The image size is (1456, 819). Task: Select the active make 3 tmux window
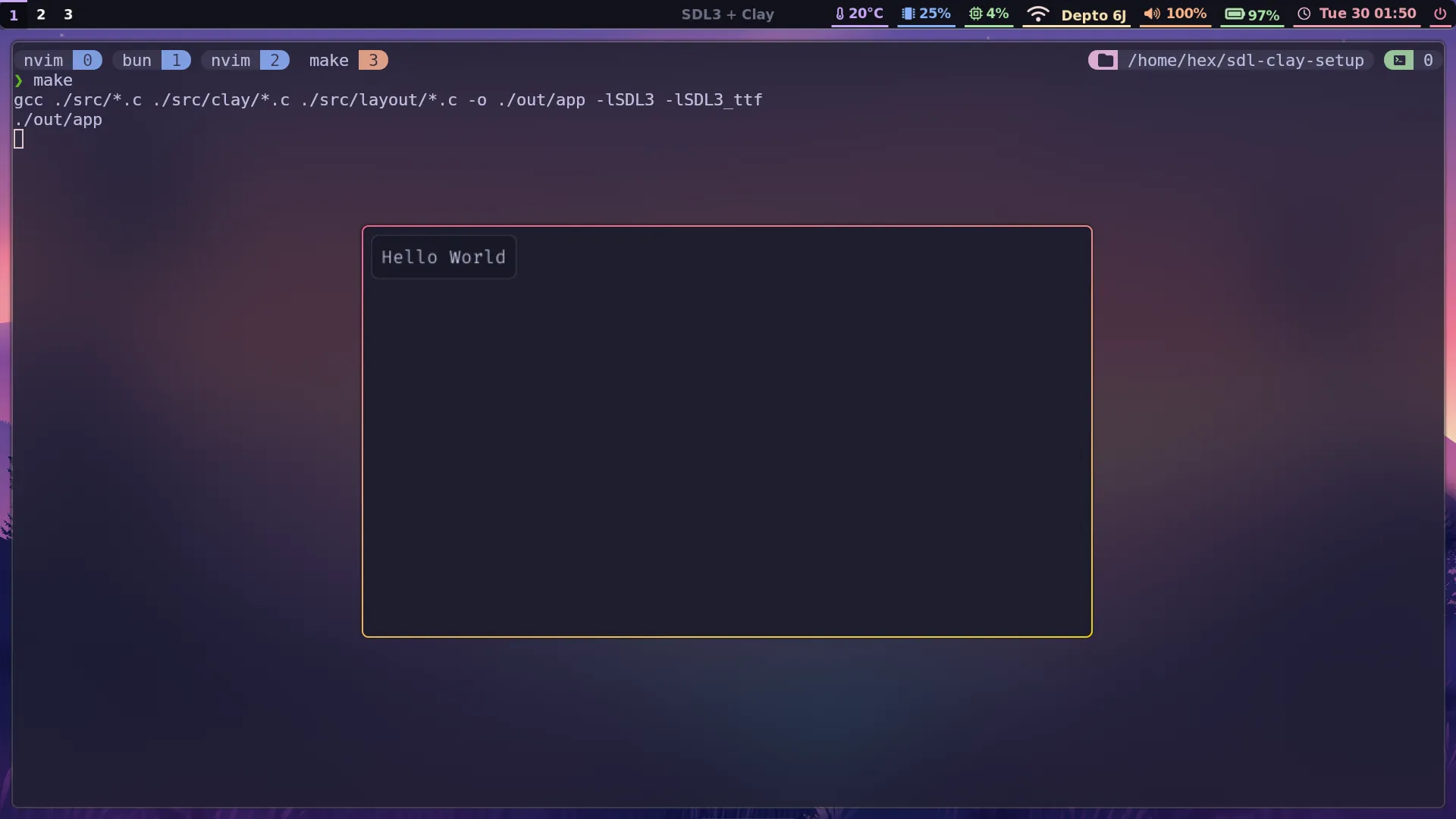click(x=346, y=61)
